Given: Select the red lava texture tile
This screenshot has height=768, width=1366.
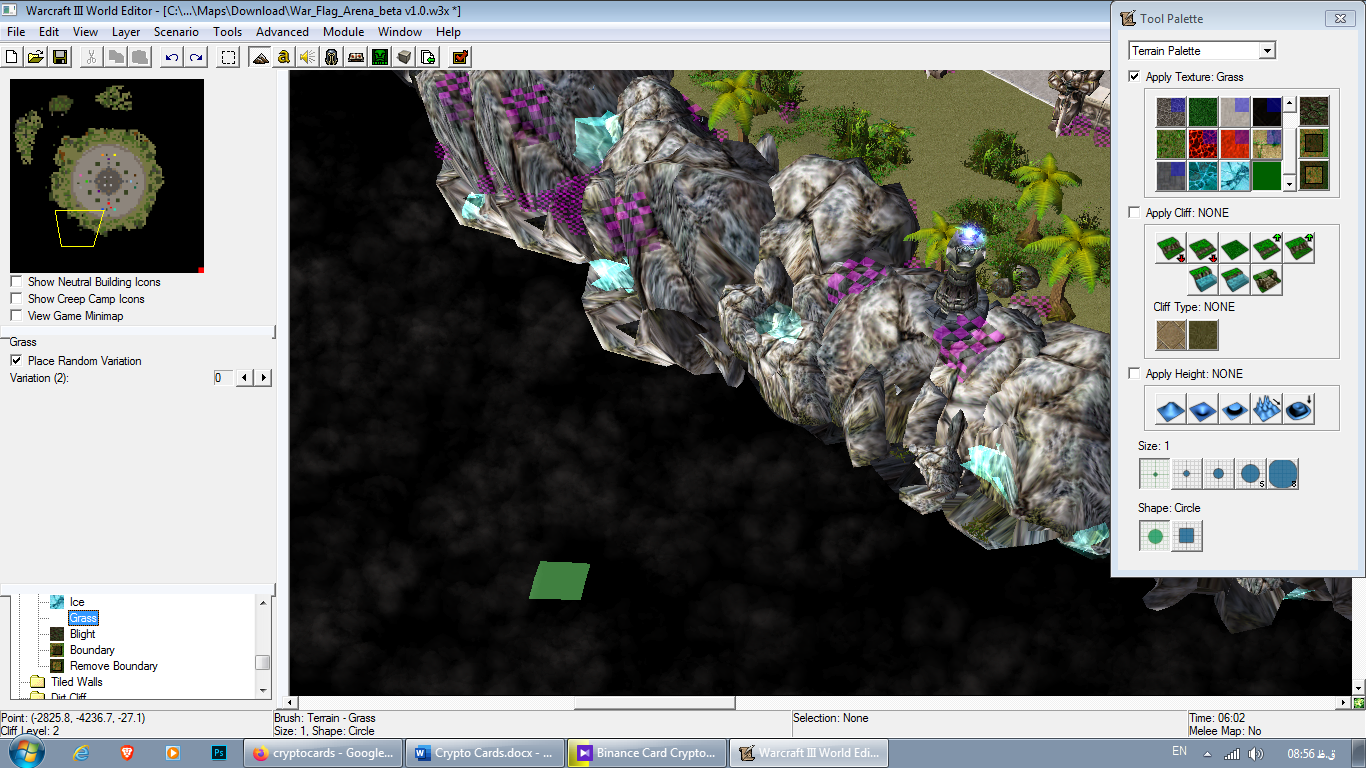Looking at the screenshot, I should [1203, 144].
